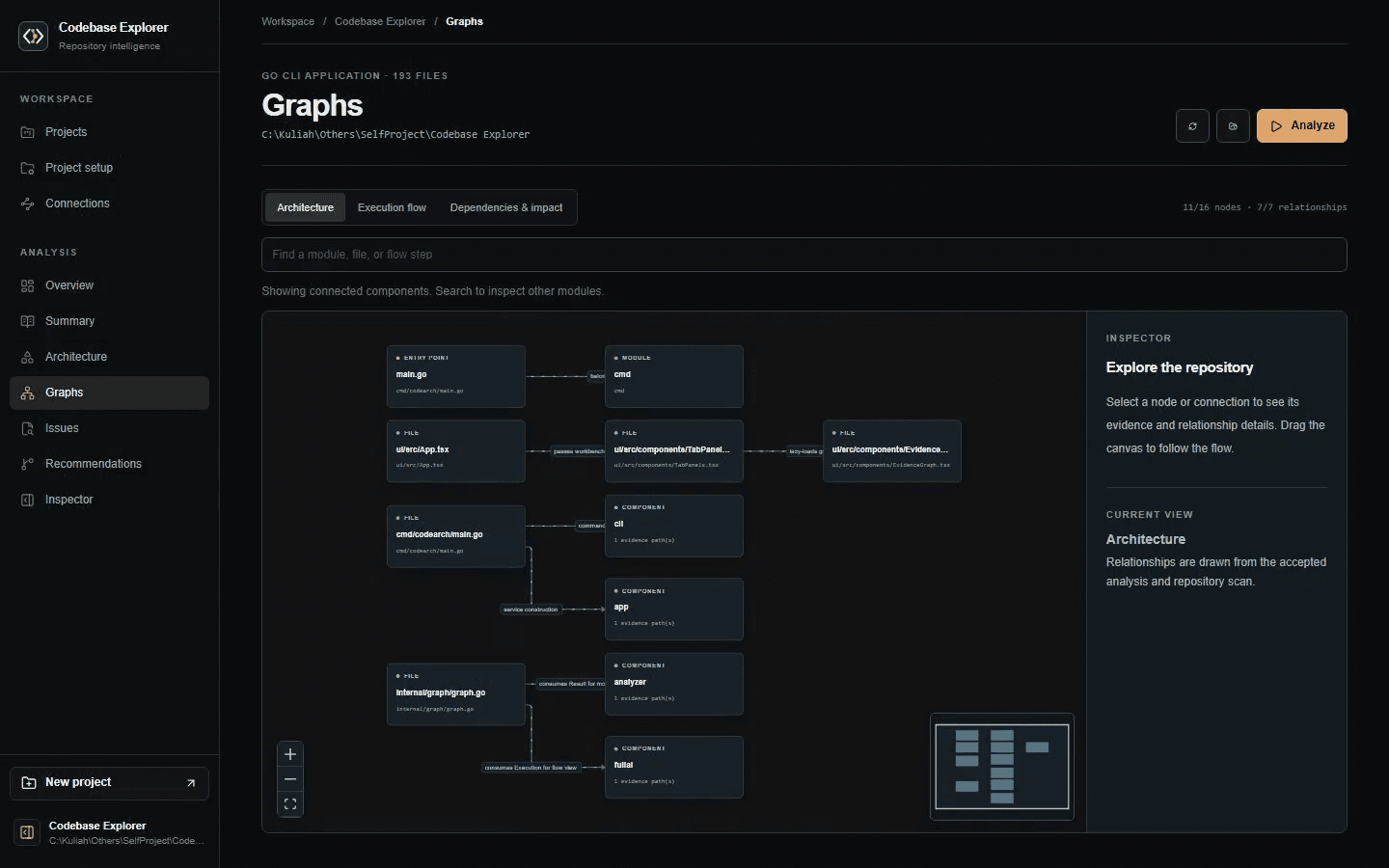This screenshot has height=868, width=1389.
Task: Select Graphs in the sidebar
Action: tap(109, 393)
